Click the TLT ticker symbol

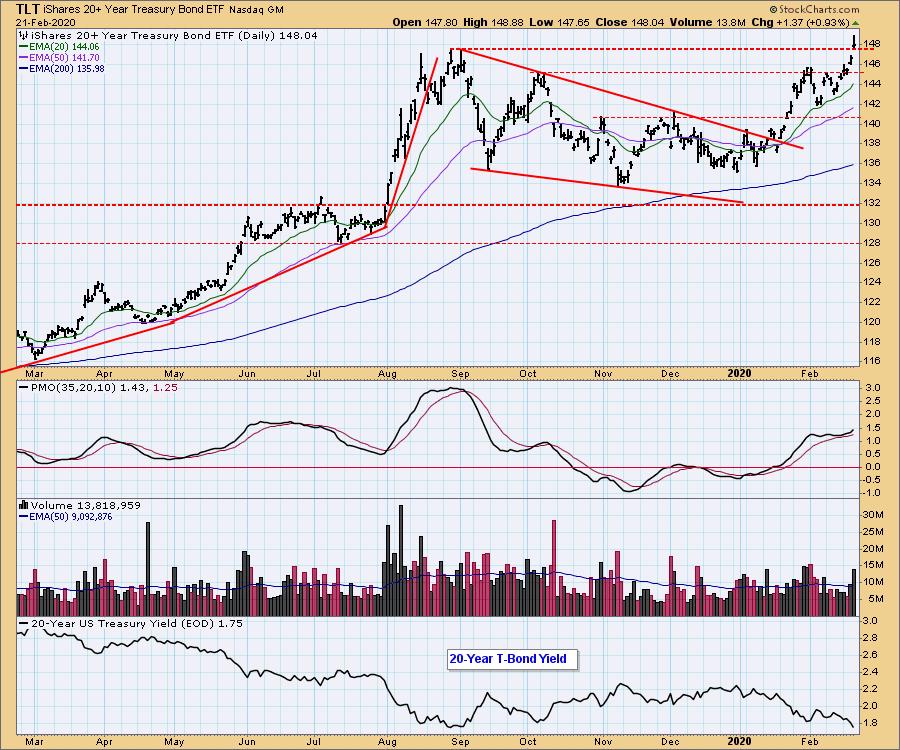[29, 10]
